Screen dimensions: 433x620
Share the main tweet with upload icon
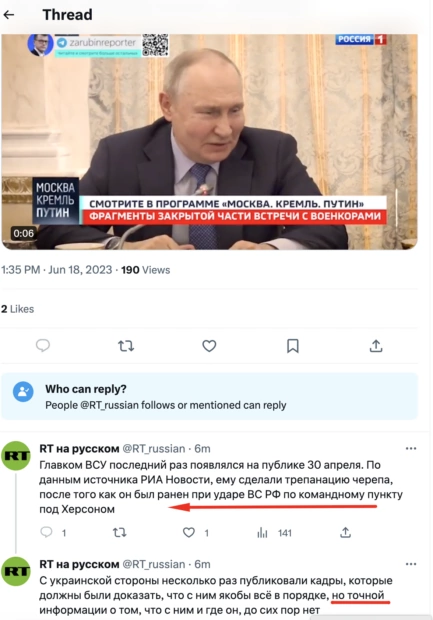[x=376, y=346]
